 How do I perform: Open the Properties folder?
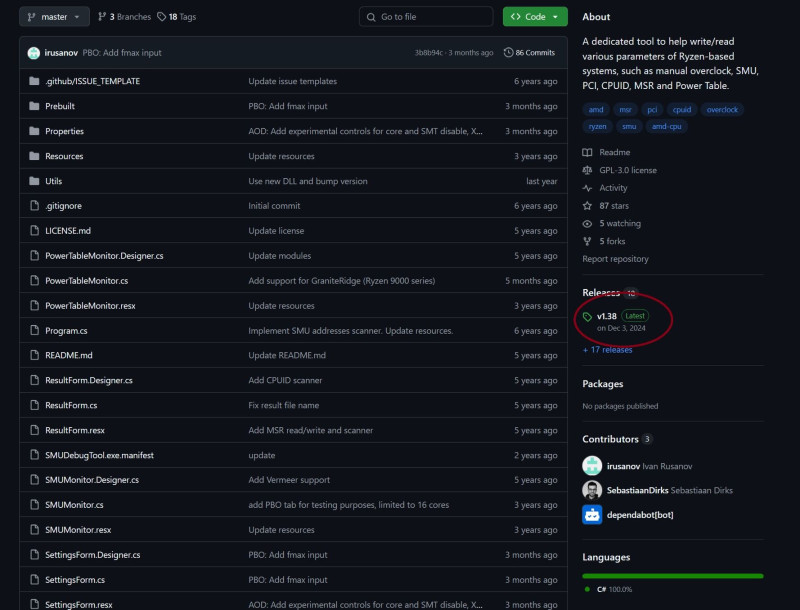64,131
